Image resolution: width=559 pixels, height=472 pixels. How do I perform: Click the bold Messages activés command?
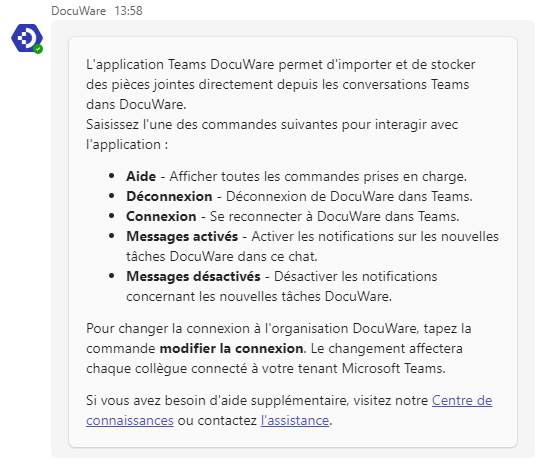tap(182, 237)
